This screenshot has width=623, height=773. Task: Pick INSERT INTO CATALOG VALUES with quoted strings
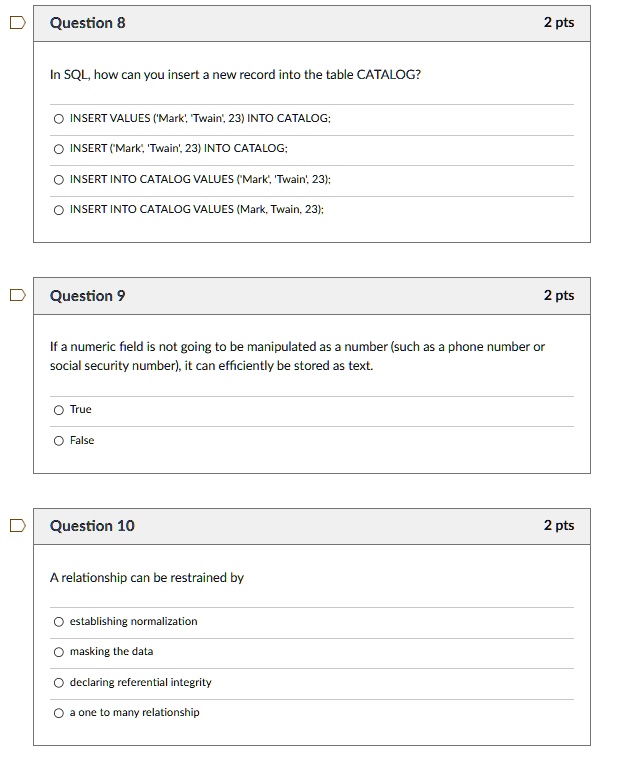pyautogui.click(x=59, y=179)
